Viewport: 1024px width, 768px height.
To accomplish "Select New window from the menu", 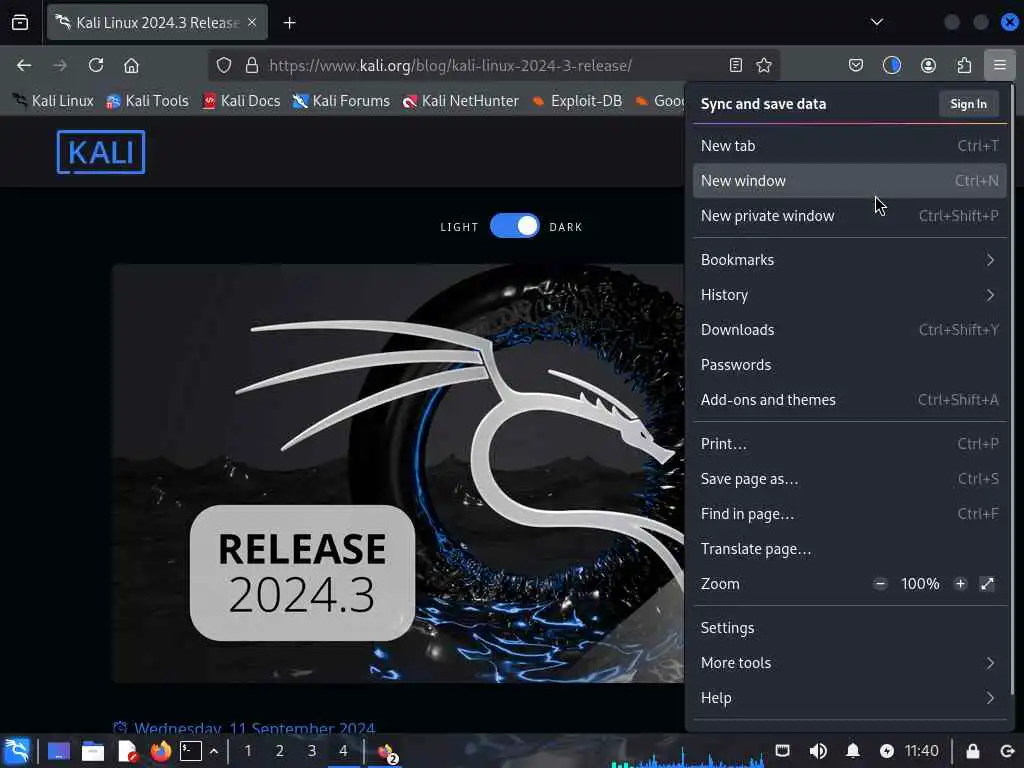I will click(x=850, y=181).
